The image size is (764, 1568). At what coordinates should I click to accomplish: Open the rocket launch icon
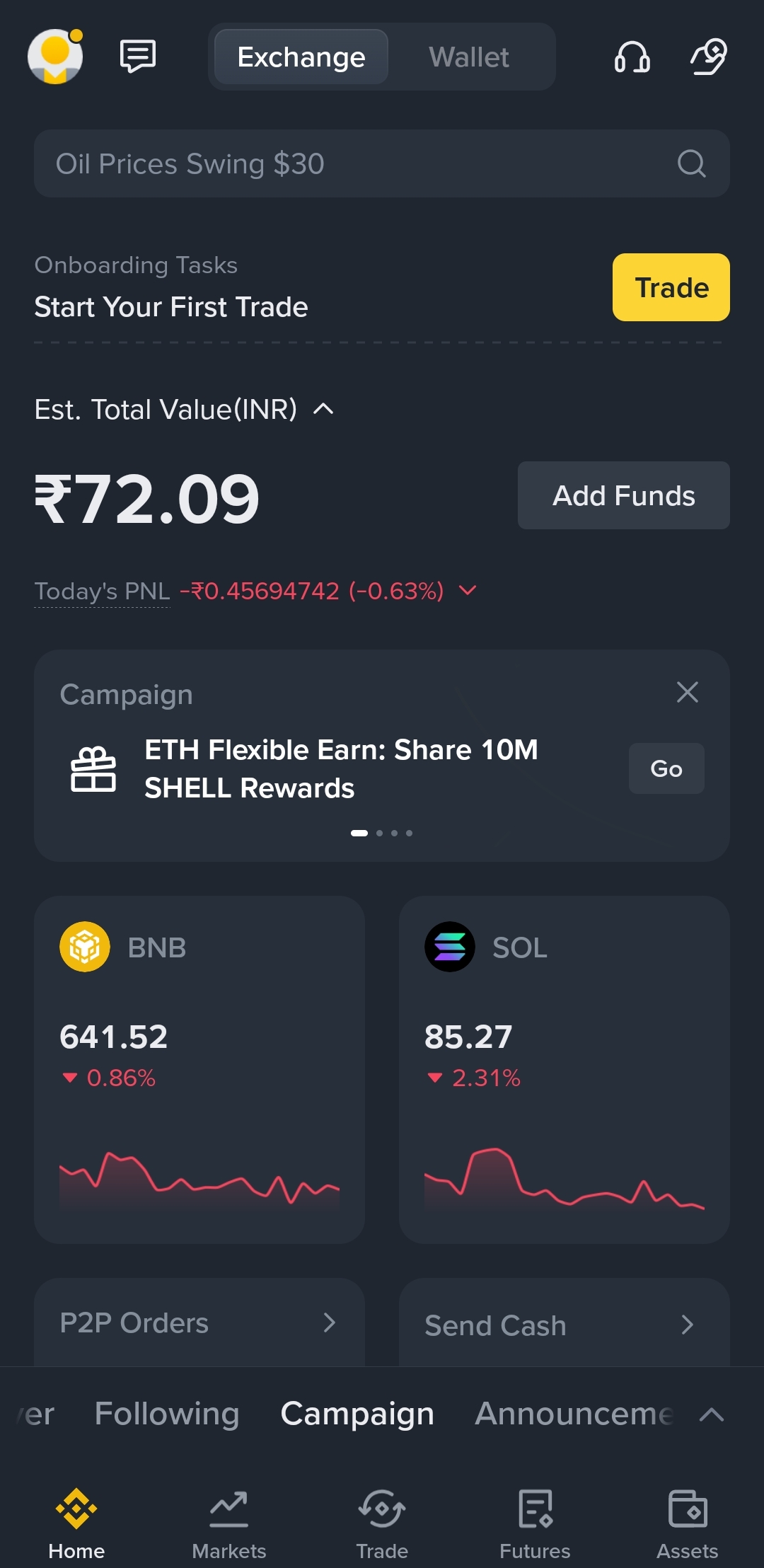point(708,57)
